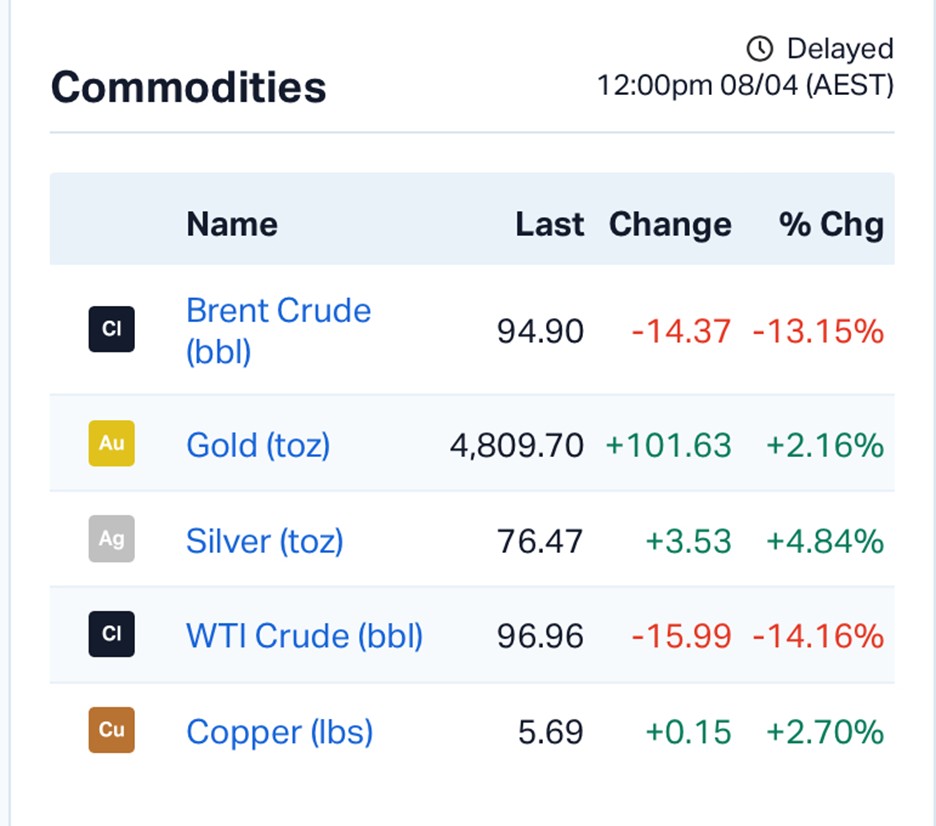Image resolution: width=936 pixels, height=826 pixels.
Task: Click the 12:00pm 08/04 (AEST) timestamp
Action: pyautogui.click(x=745, y=85)
